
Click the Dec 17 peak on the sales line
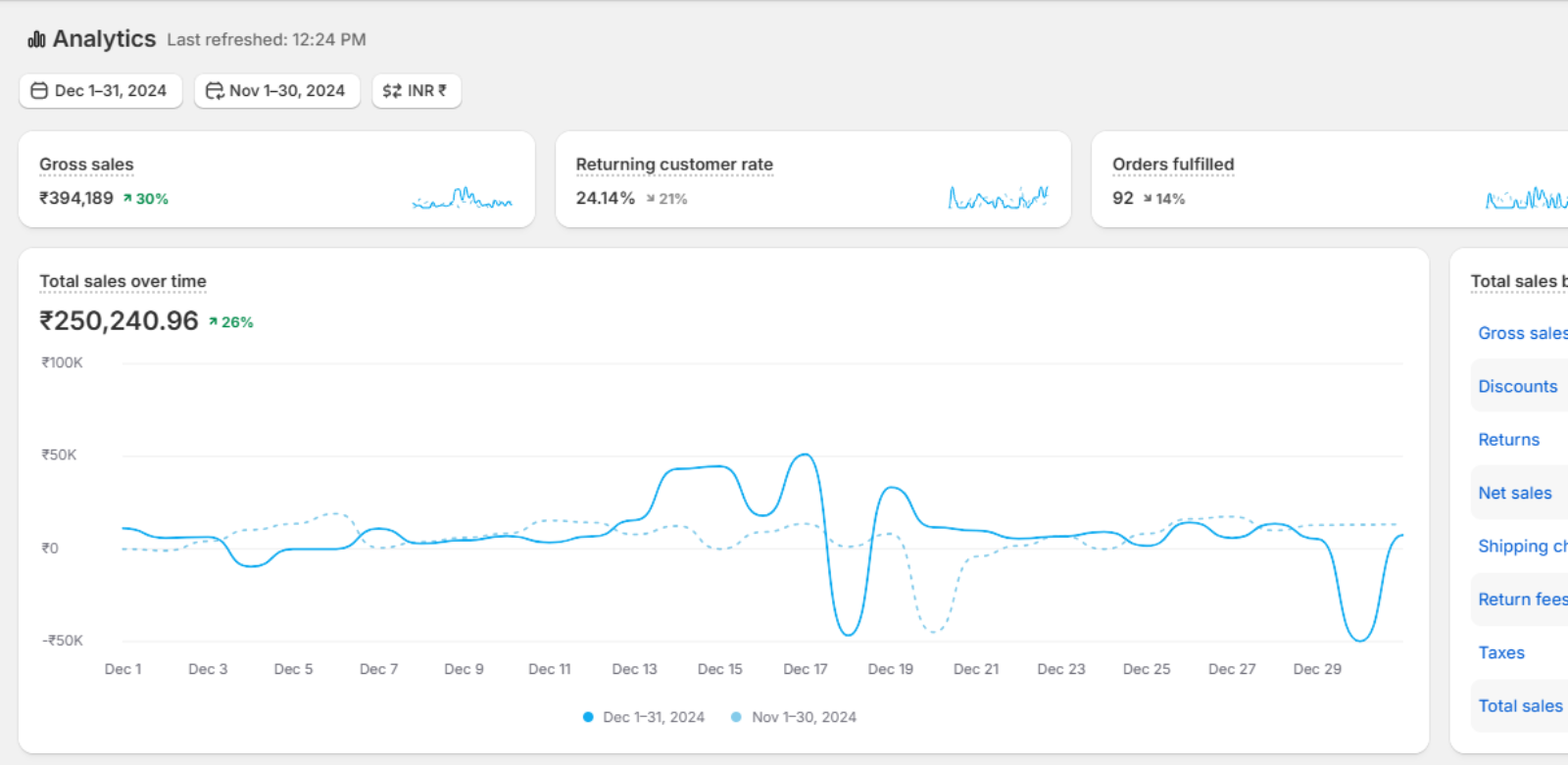805,454
